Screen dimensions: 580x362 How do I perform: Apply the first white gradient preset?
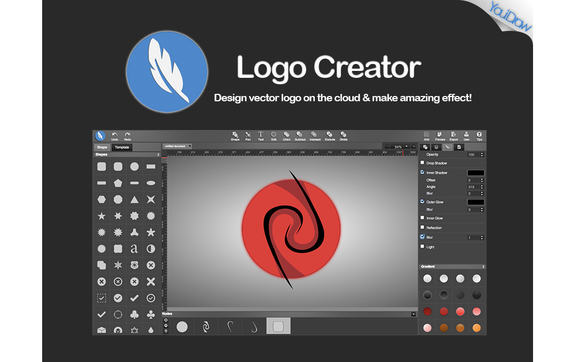[427, 278]
